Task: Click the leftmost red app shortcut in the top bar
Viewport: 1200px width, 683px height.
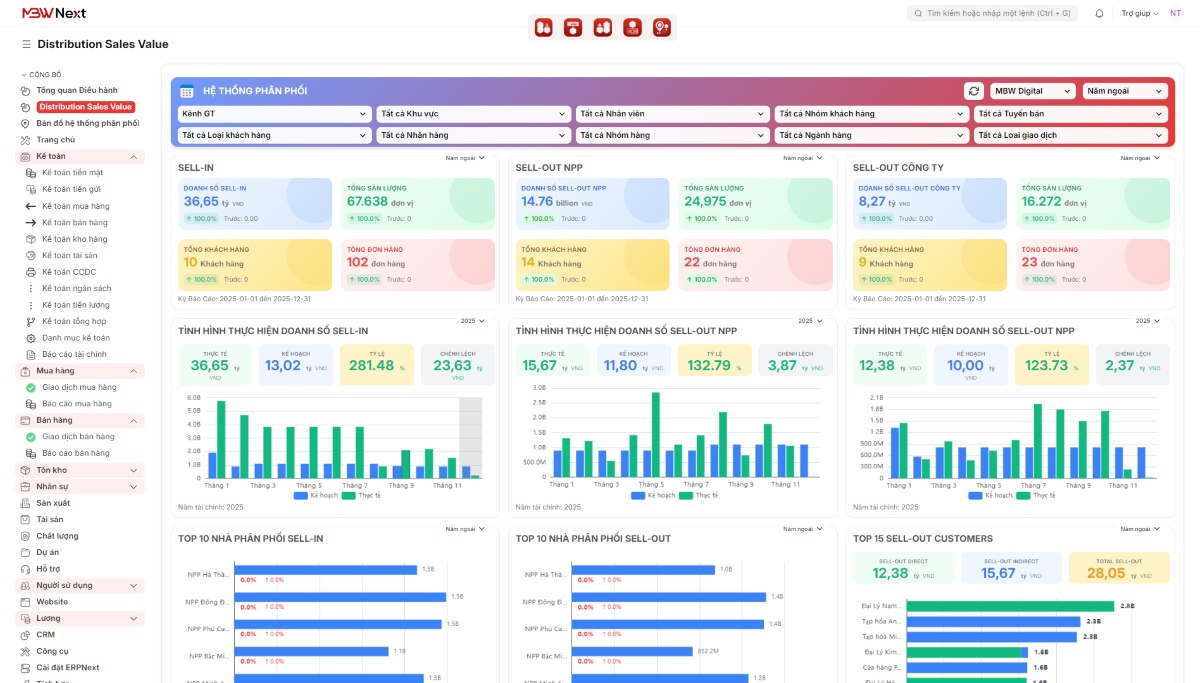Action: [x=543, y=27]
